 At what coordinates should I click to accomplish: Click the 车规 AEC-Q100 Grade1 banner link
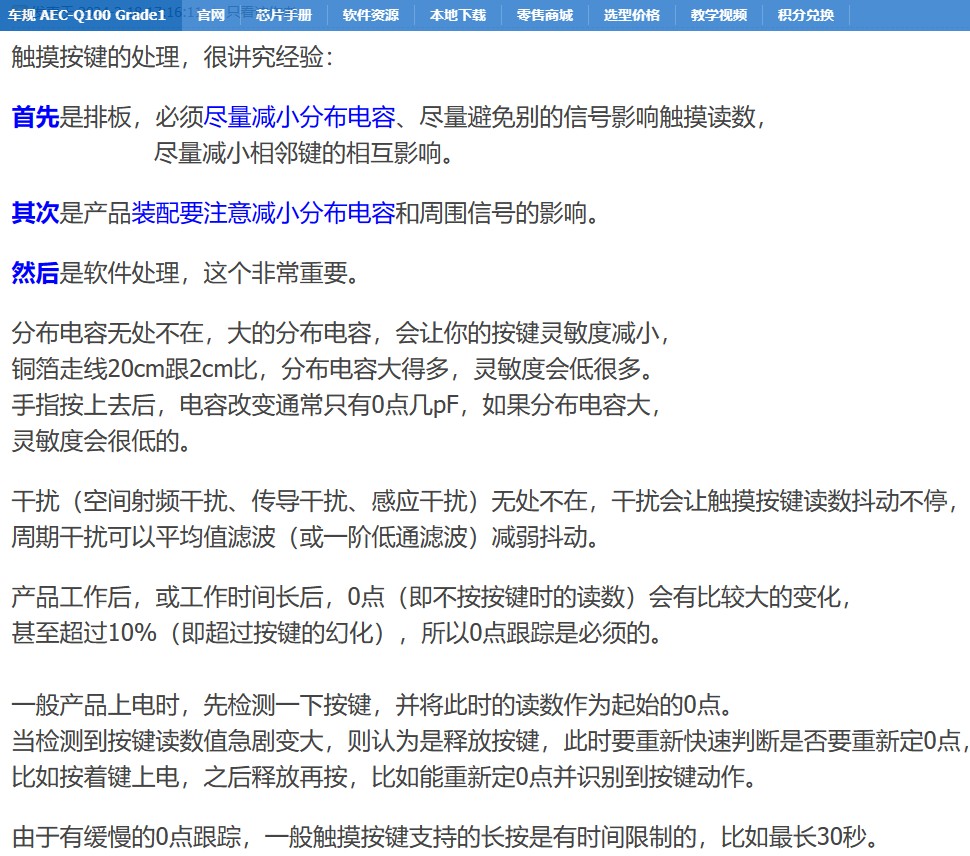click(87, 15)
